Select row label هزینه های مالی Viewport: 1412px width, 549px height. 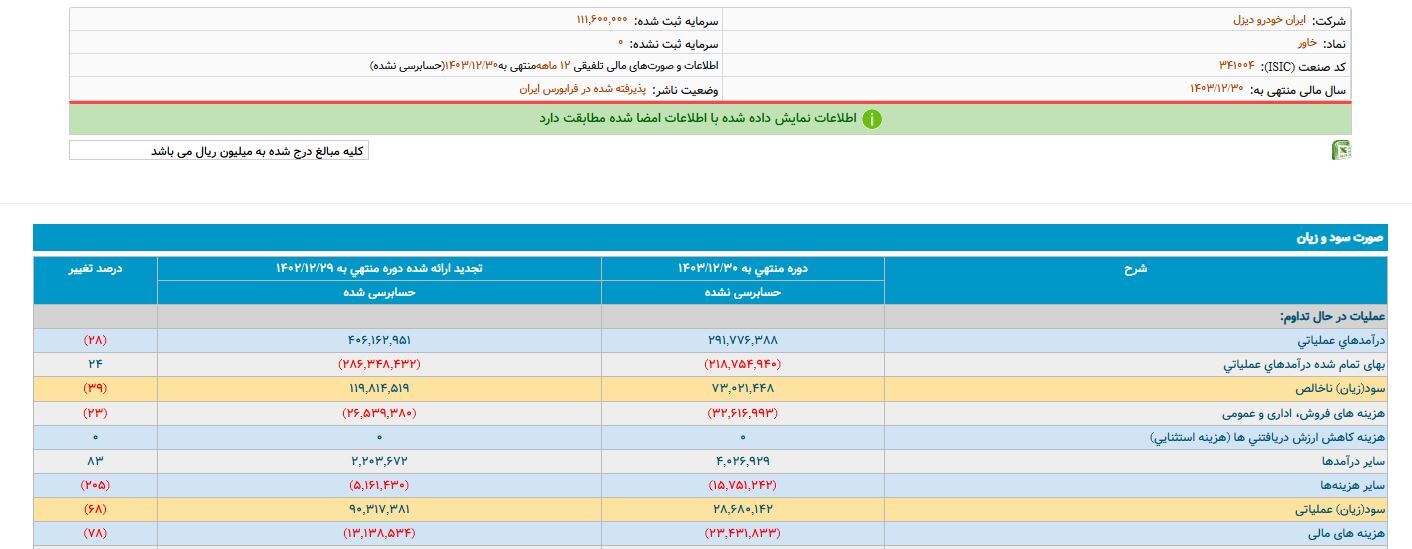pyautogui.click(x=1349, y=533)
